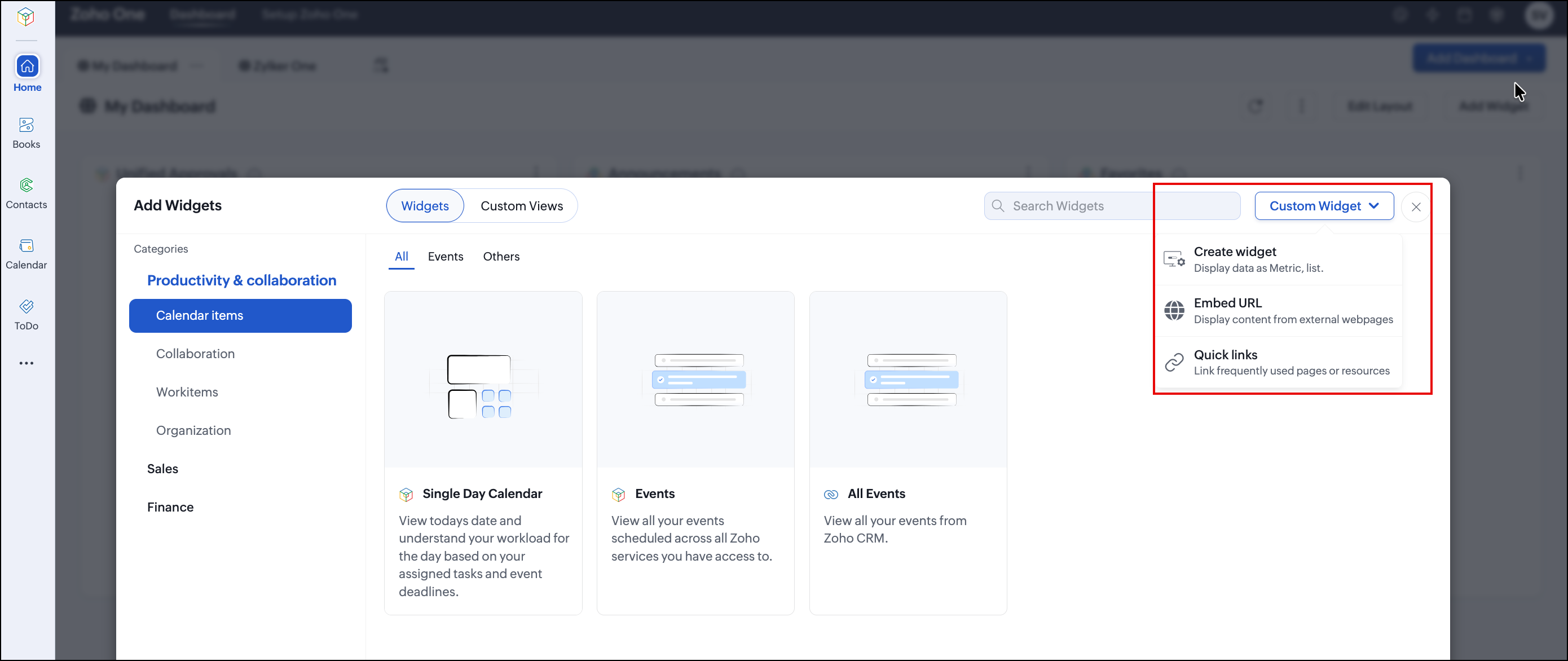Click the Add Widgets heading
Screen dimensions: 1568x661
[x=178, y=205]
